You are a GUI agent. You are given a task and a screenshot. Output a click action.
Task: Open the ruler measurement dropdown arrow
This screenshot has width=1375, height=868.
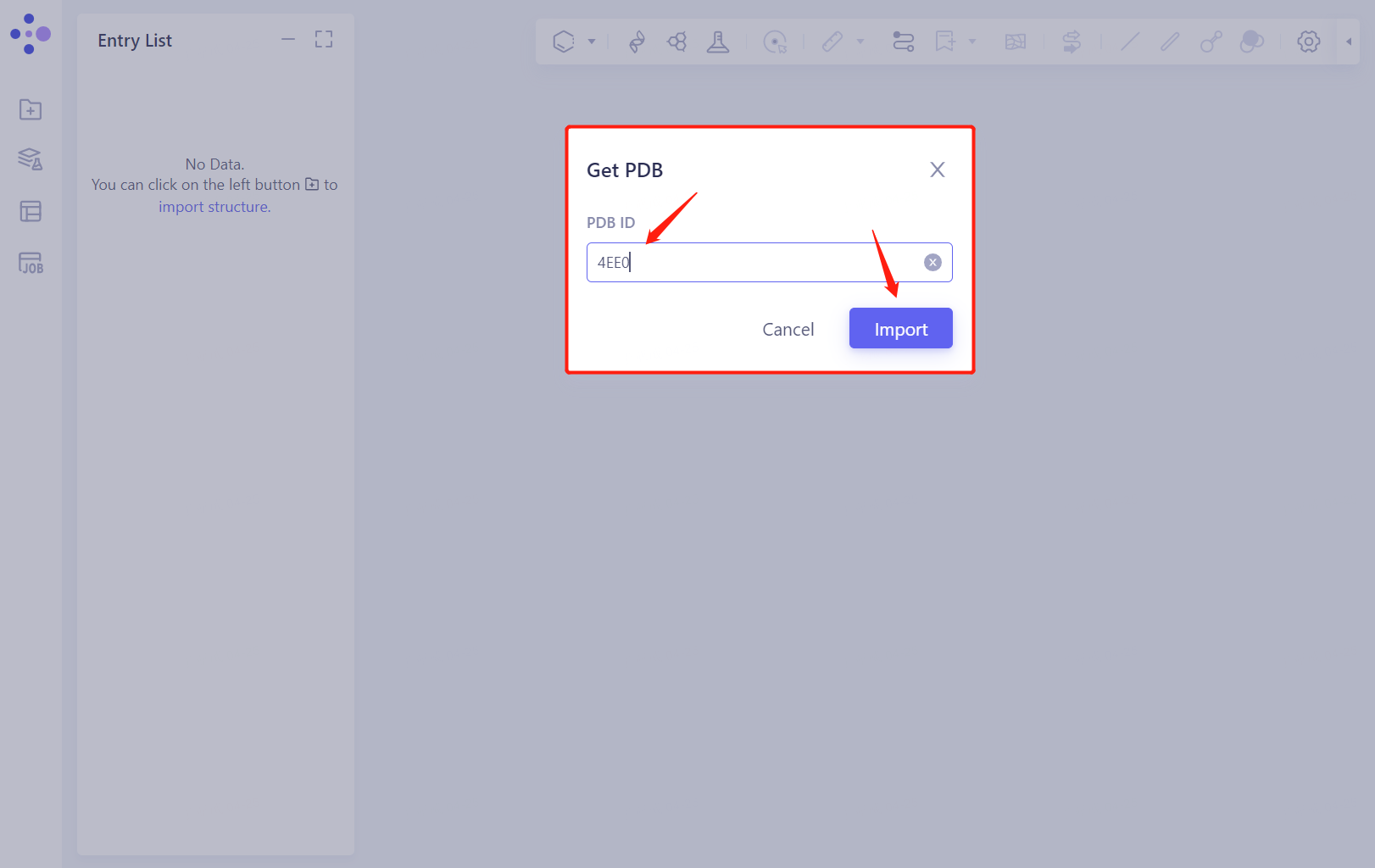click(860, 42)
